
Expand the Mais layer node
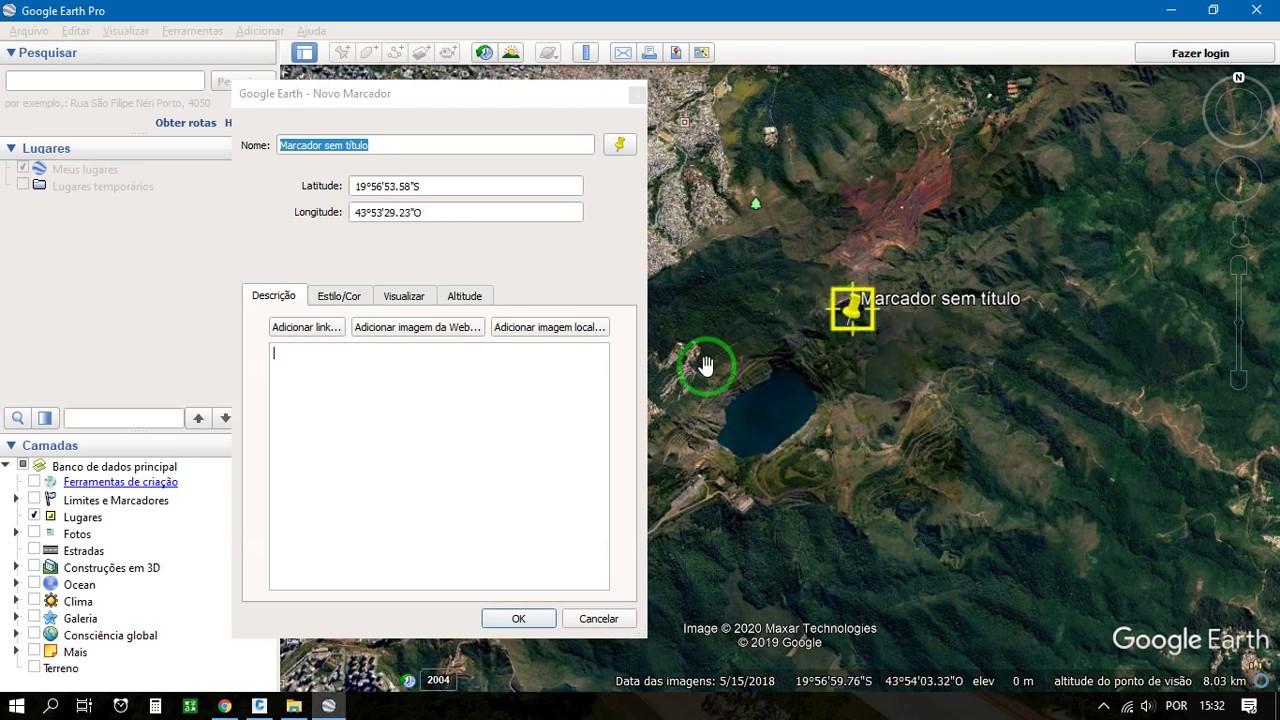(x=16, y=651)
